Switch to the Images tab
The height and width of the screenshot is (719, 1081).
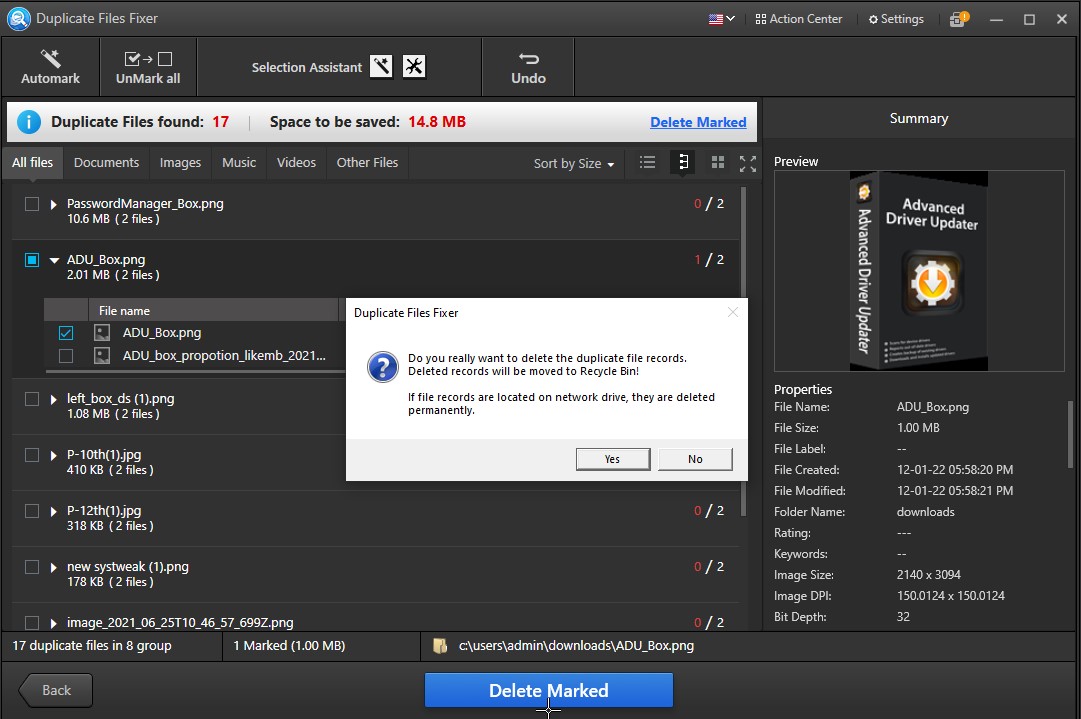pyautogui.click(x=180, y=162)
